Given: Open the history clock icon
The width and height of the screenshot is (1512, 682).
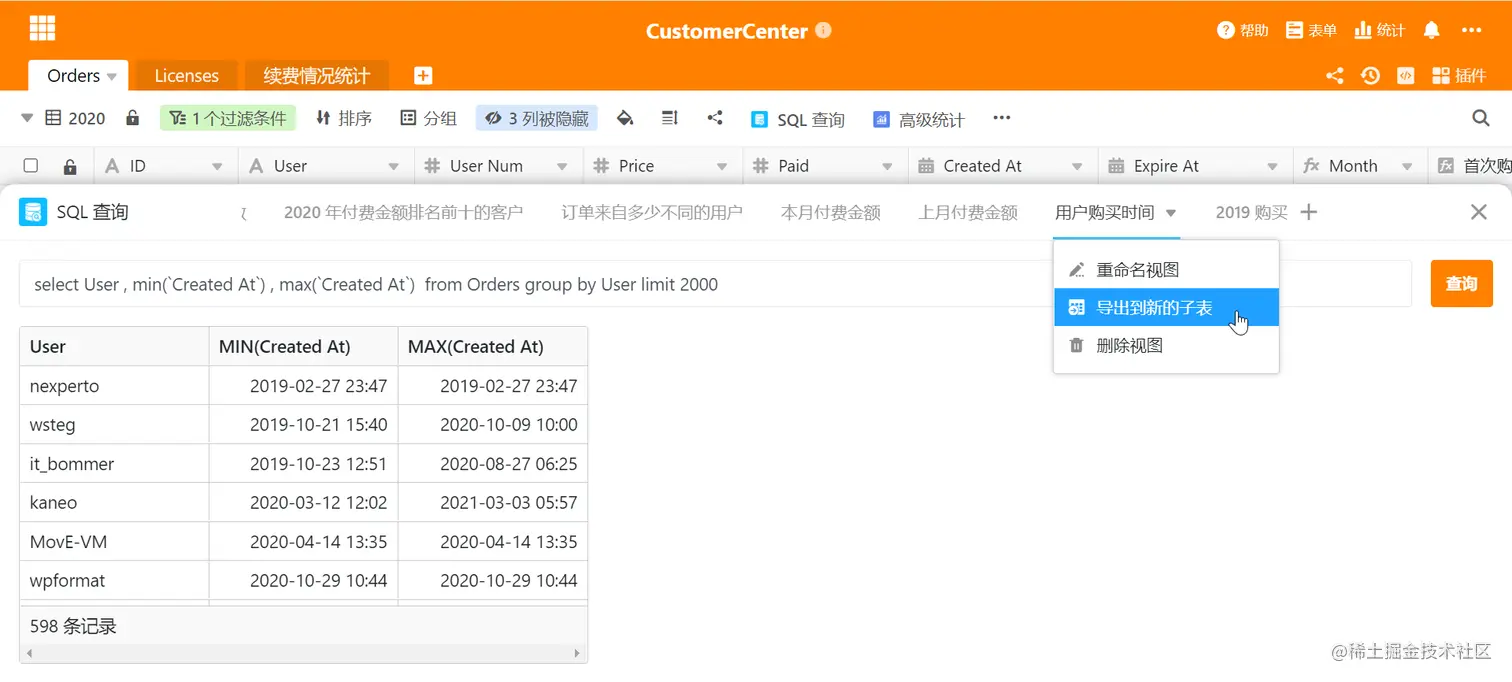Looking at the screenshot, I should pos(1370,76).
